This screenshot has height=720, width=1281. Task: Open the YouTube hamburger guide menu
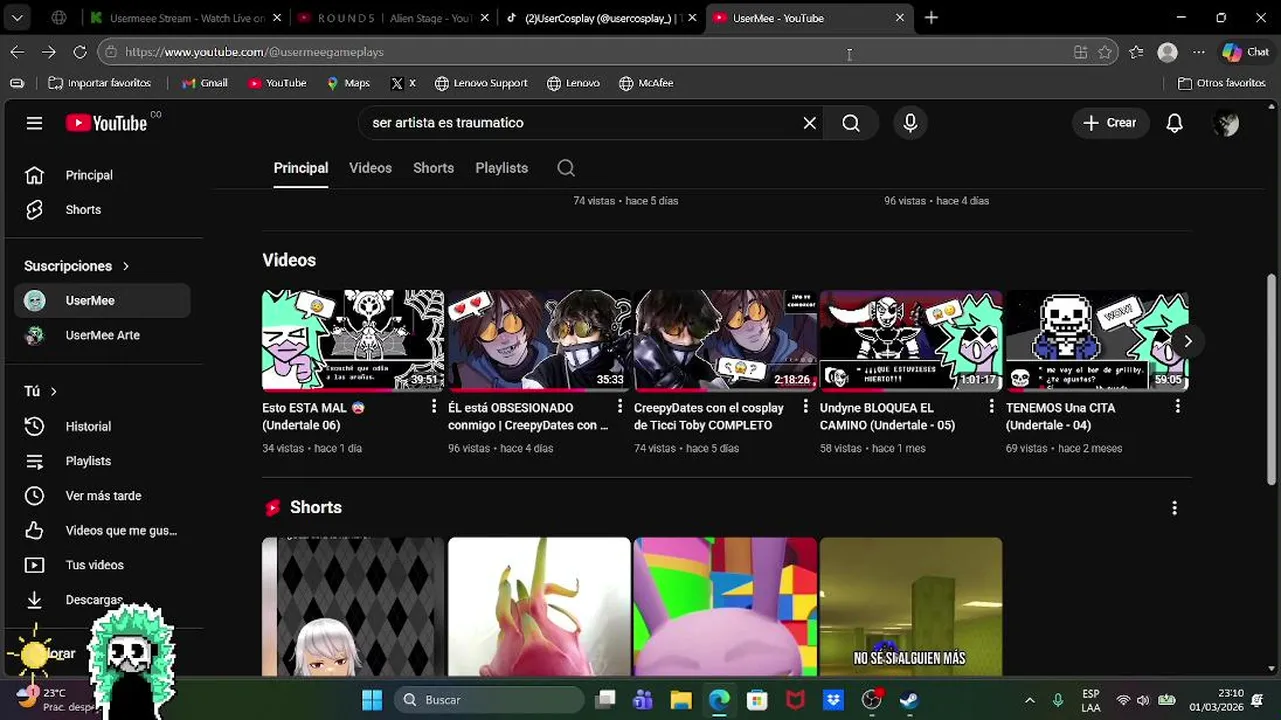click(34, 123)
